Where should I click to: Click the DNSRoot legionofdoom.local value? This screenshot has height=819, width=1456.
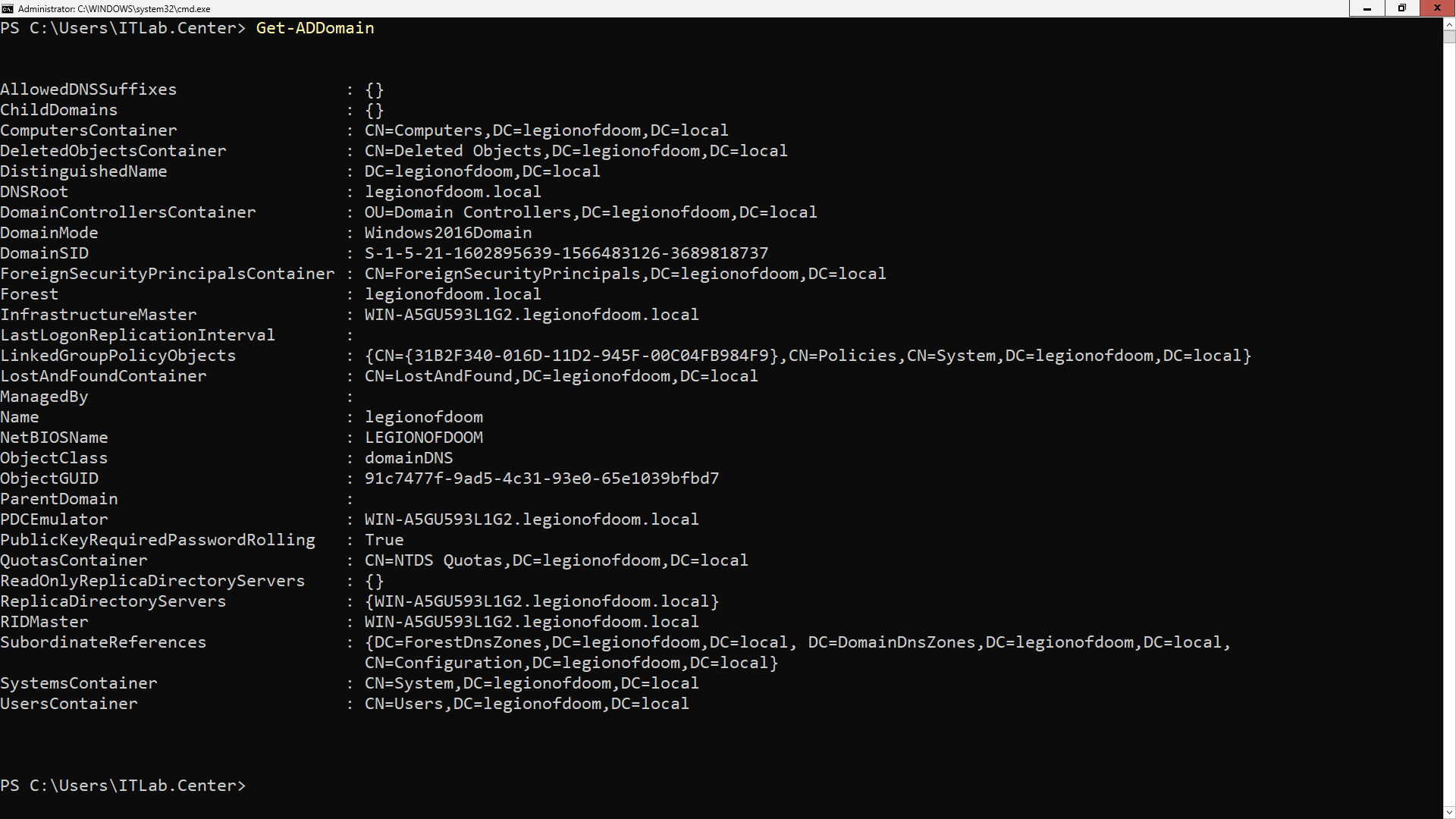(453, 192)
